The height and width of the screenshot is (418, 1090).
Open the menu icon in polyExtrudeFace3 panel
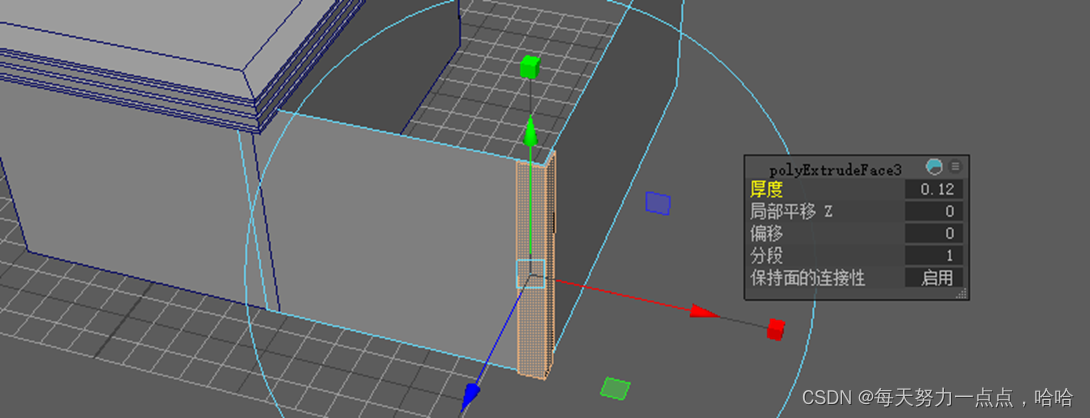pos(956,167)
